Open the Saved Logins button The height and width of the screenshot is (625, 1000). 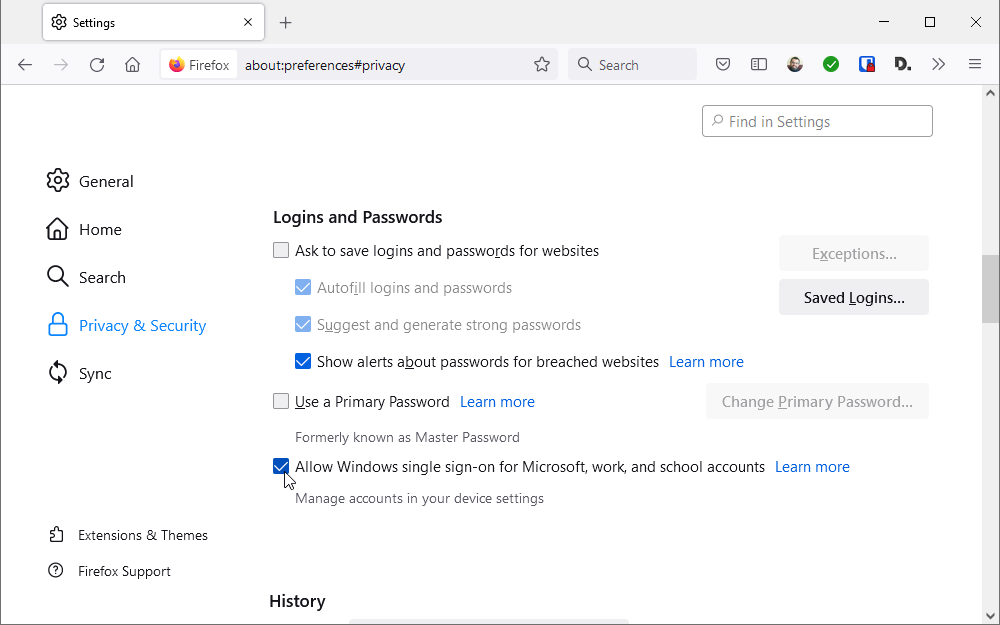point(853,297)
